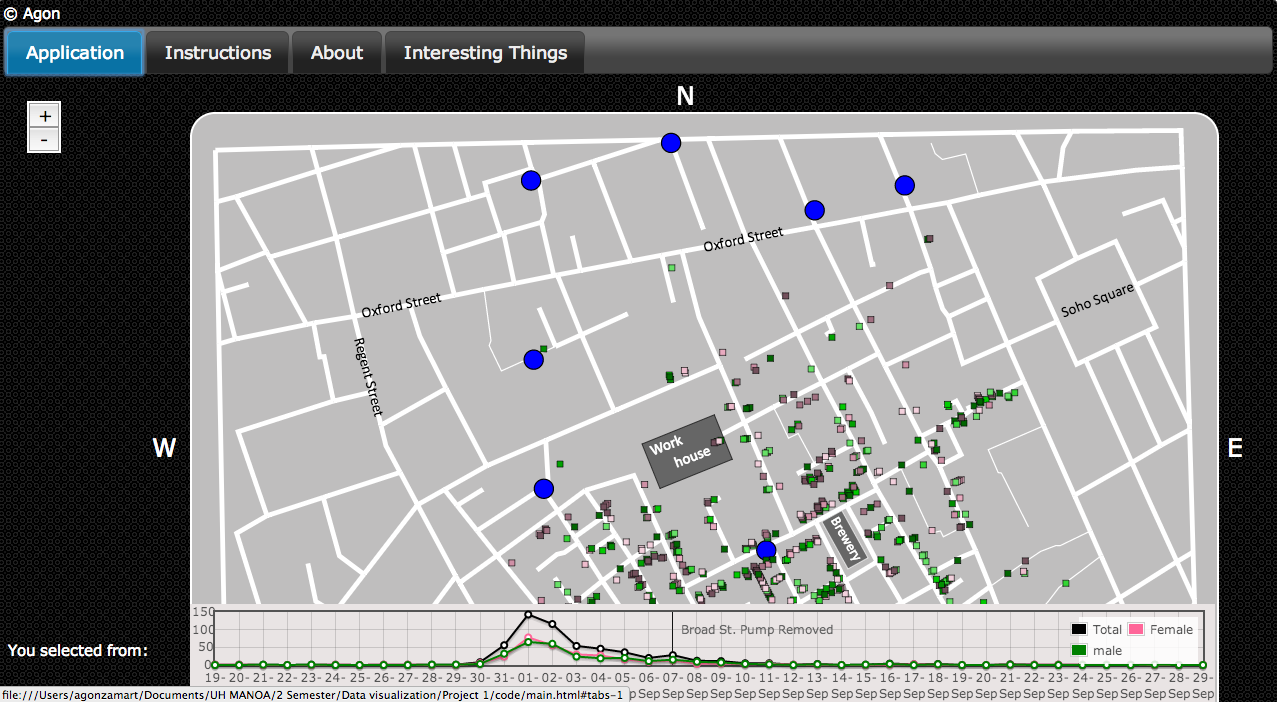1277x702 pixels.
Task: Open the Instructions tab
Action: tap(218, 53)
